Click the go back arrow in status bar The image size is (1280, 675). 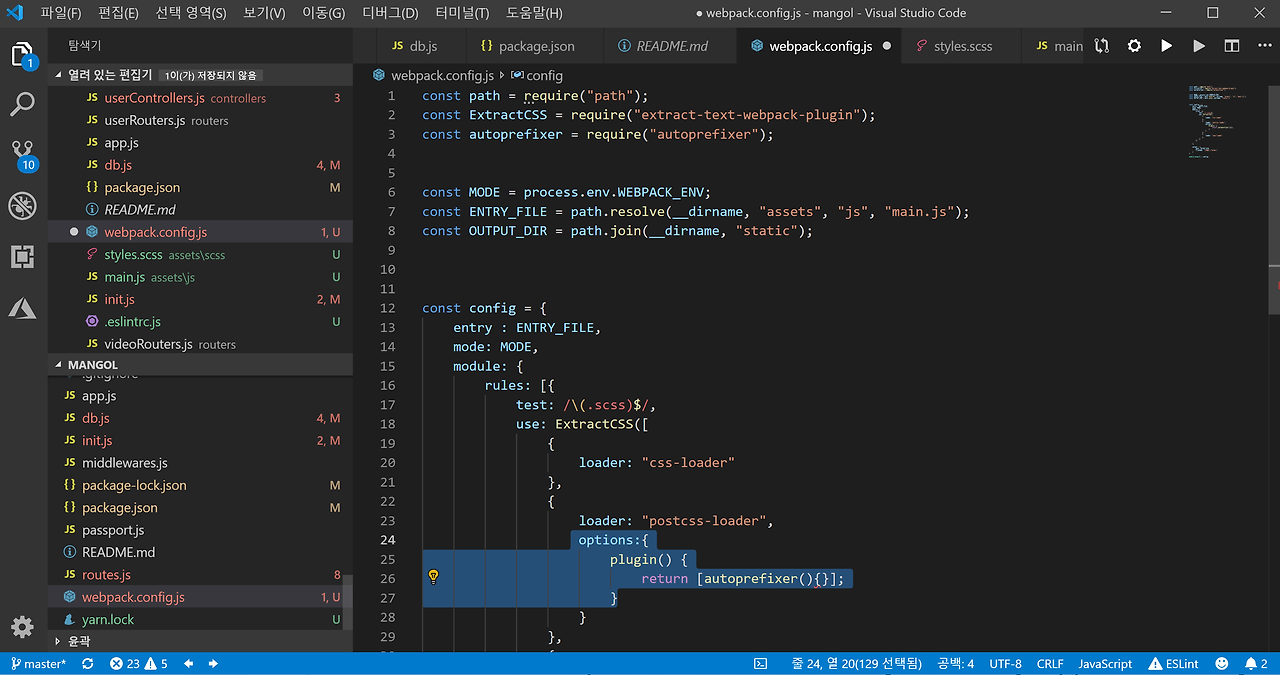tap(188, 664)
